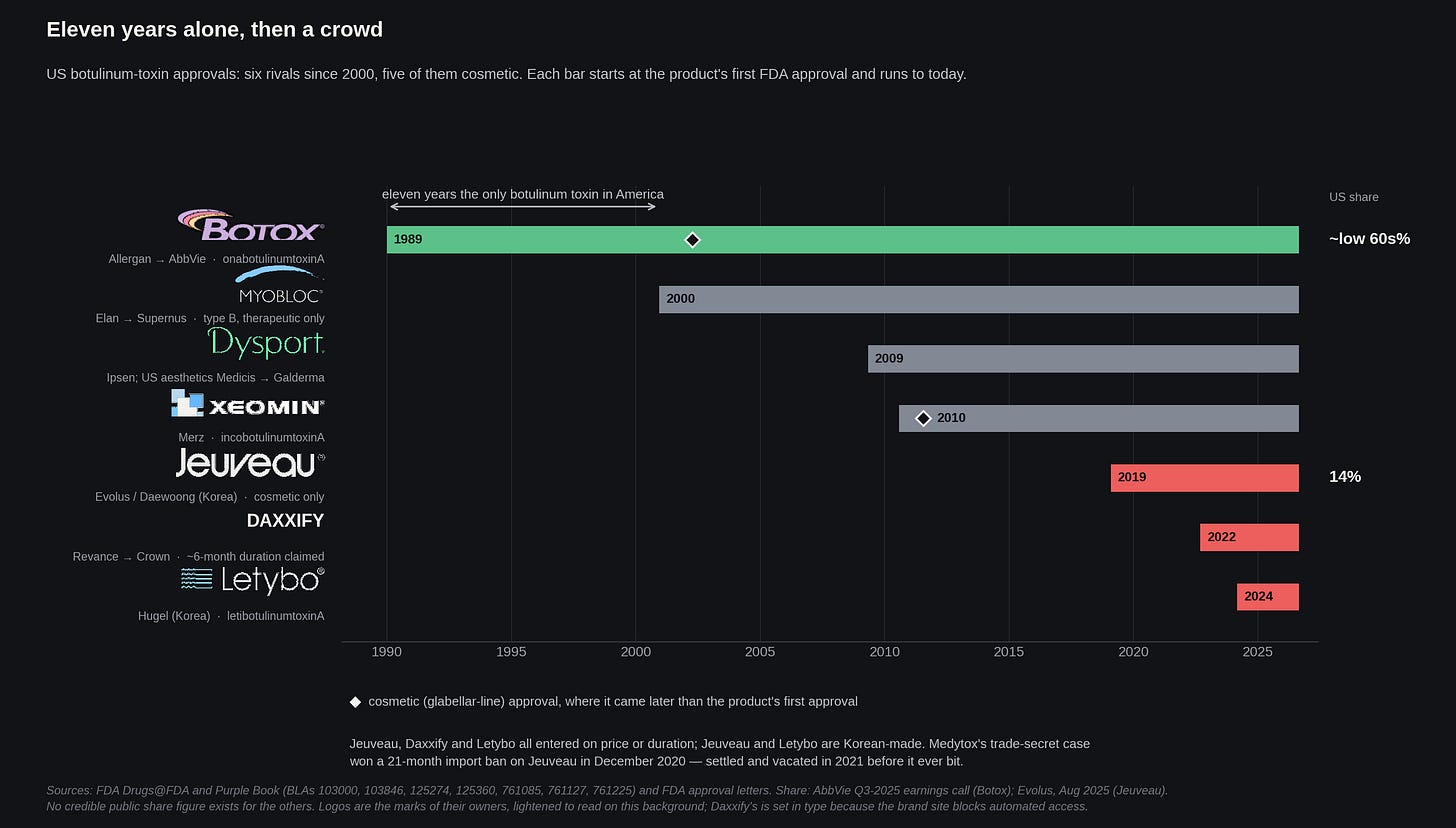Image resolution: width=1456 pixels, height=828 pixels.
Task: Click the Xeomin logo
Action: [248, 404]
